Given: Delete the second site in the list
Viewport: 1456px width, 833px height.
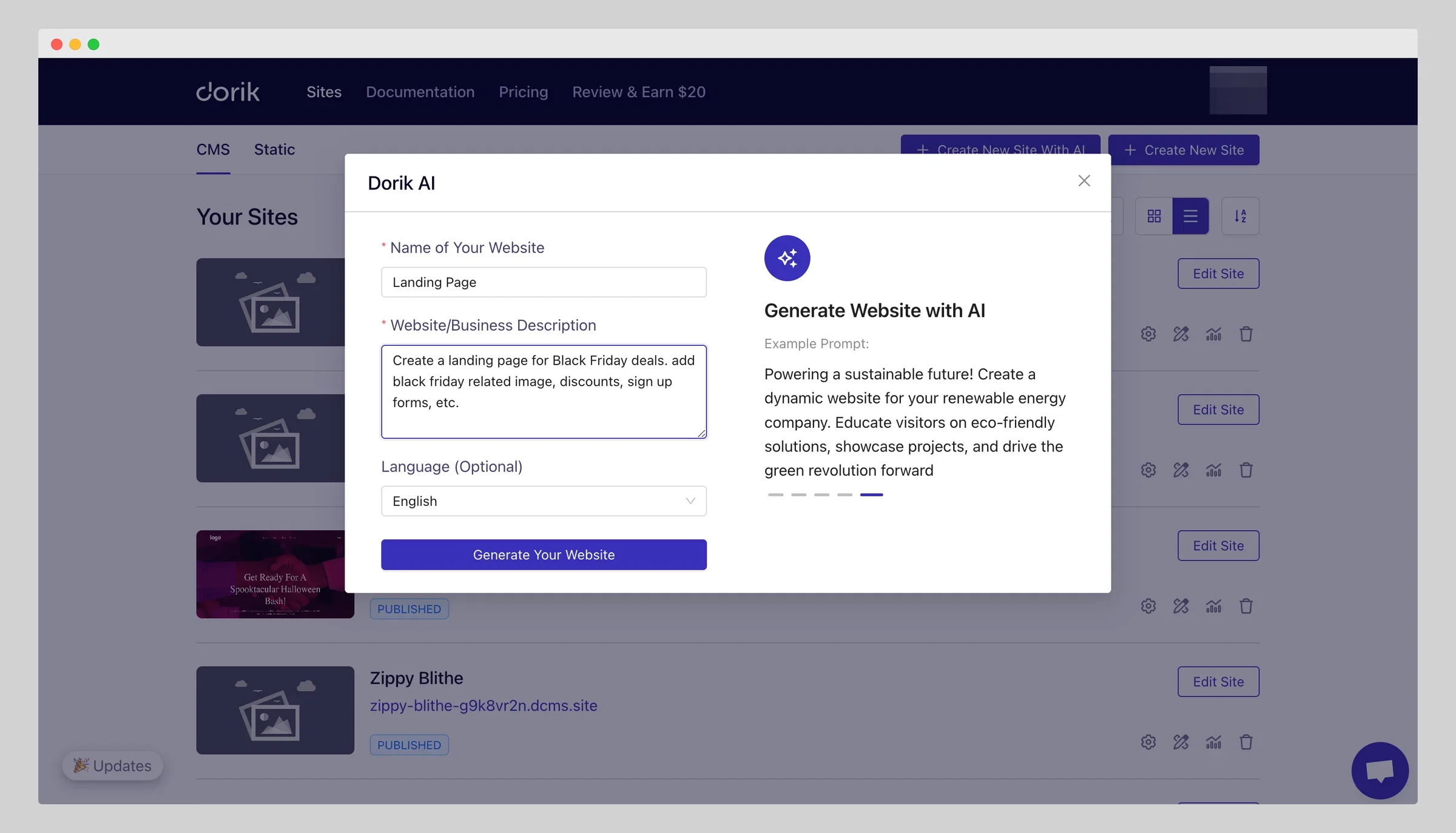Looking at the screenshot, I should click(1246, 470).
